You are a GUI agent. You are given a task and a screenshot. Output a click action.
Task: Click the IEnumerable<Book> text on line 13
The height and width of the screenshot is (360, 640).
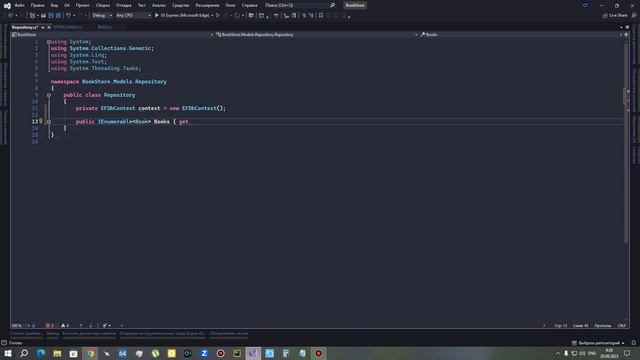[124, 122]
